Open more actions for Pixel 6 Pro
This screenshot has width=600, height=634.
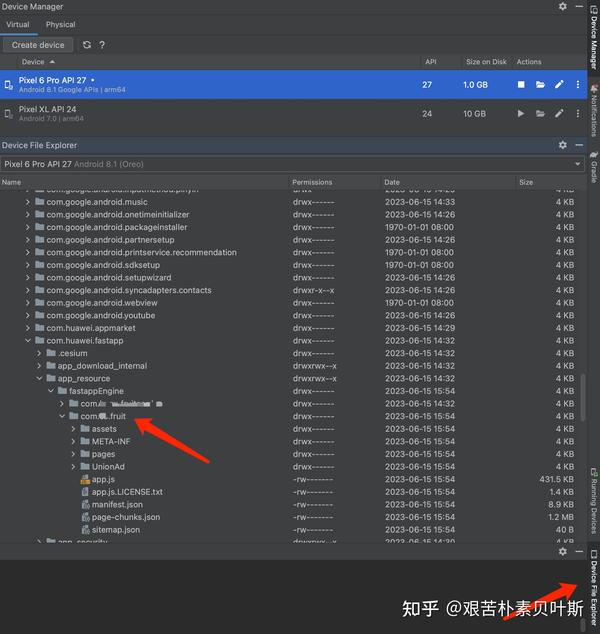coord(578,85)
